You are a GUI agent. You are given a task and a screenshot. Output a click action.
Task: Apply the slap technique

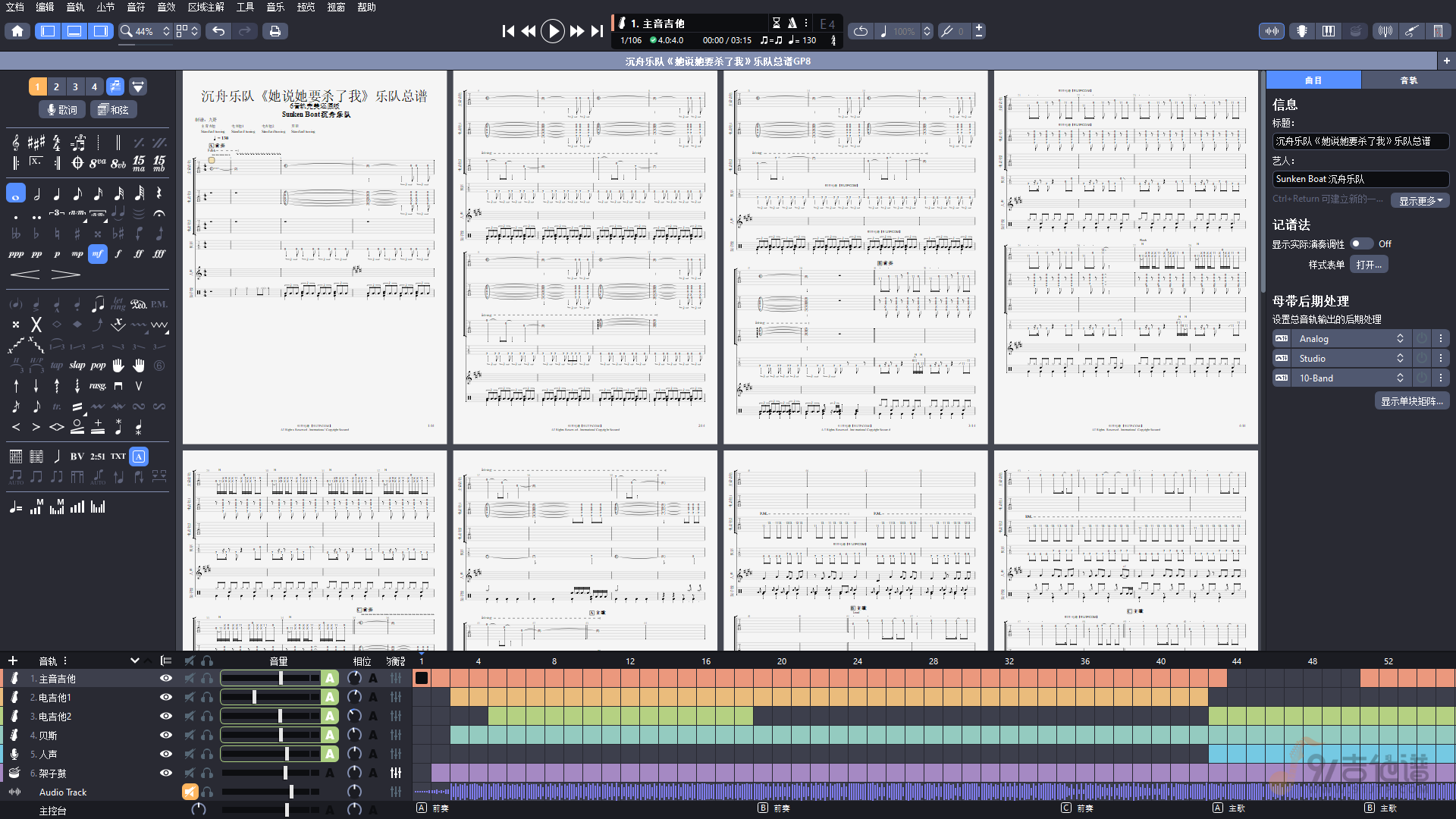tap(77, 366)
